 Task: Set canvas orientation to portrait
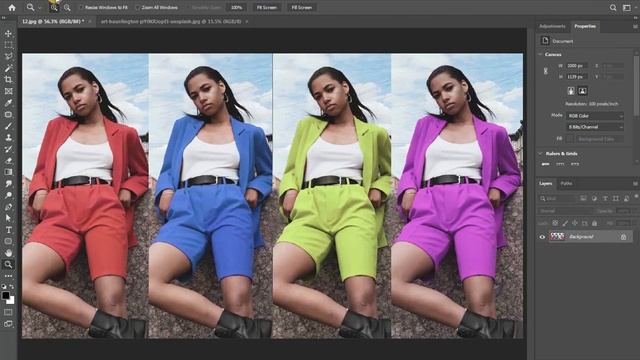click(x=571, y=91)
